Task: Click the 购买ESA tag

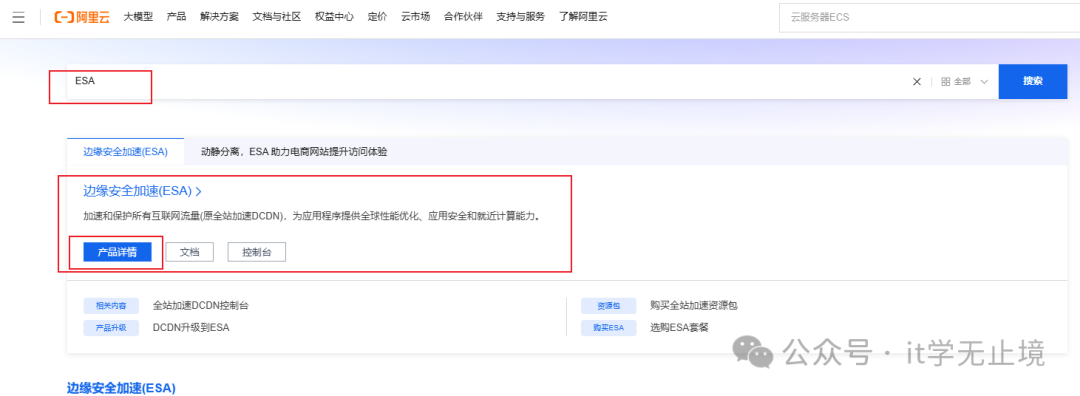Action: click(608, 327)
